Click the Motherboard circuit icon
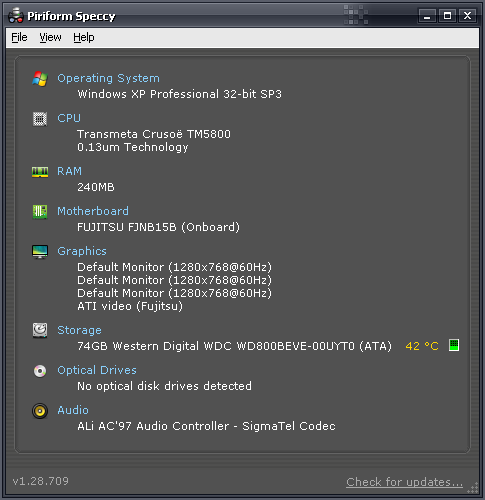 point(40,212)
